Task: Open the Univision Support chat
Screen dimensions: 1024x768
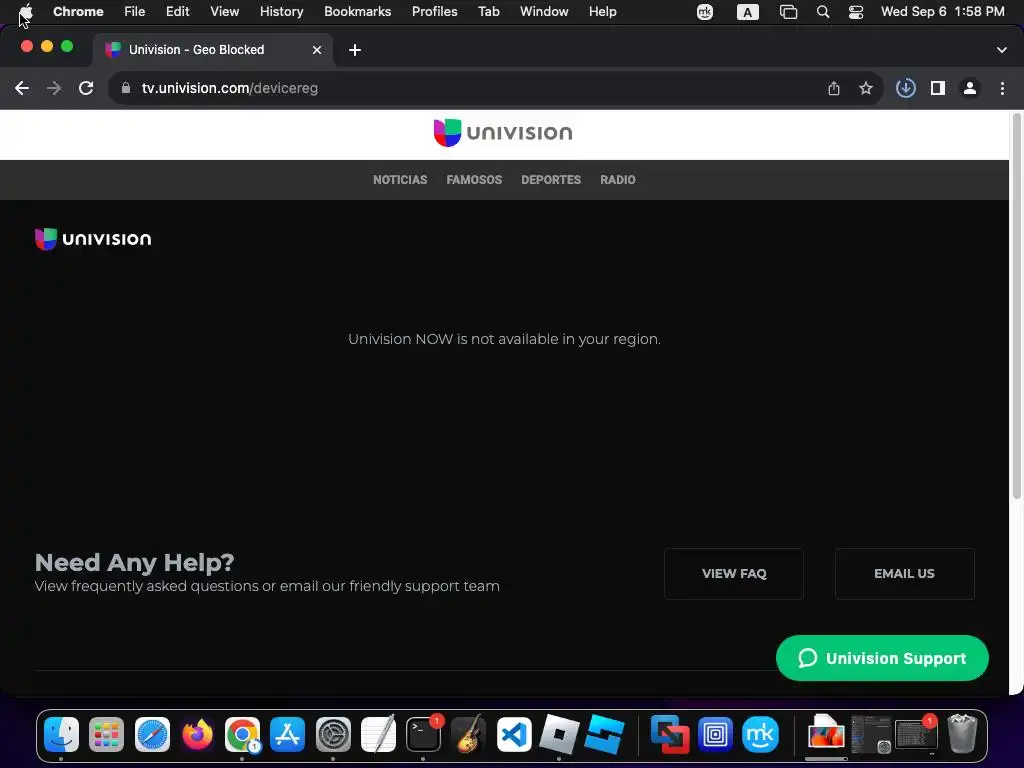Action: point(882,658)
